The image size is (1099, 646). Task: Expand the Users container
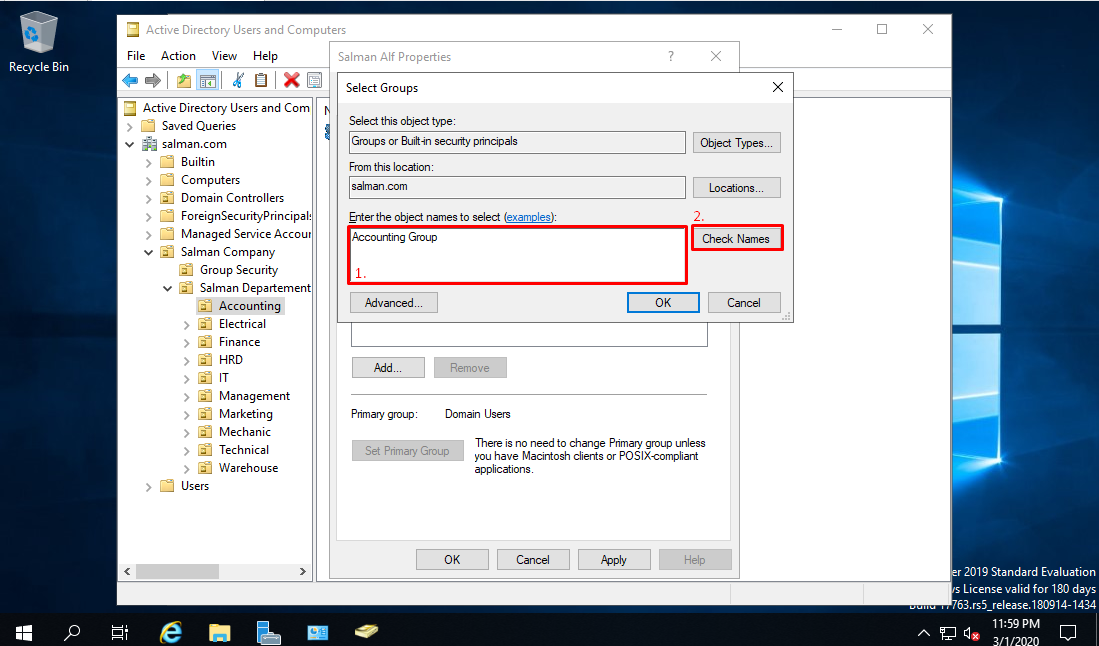(x=149, y=487)
